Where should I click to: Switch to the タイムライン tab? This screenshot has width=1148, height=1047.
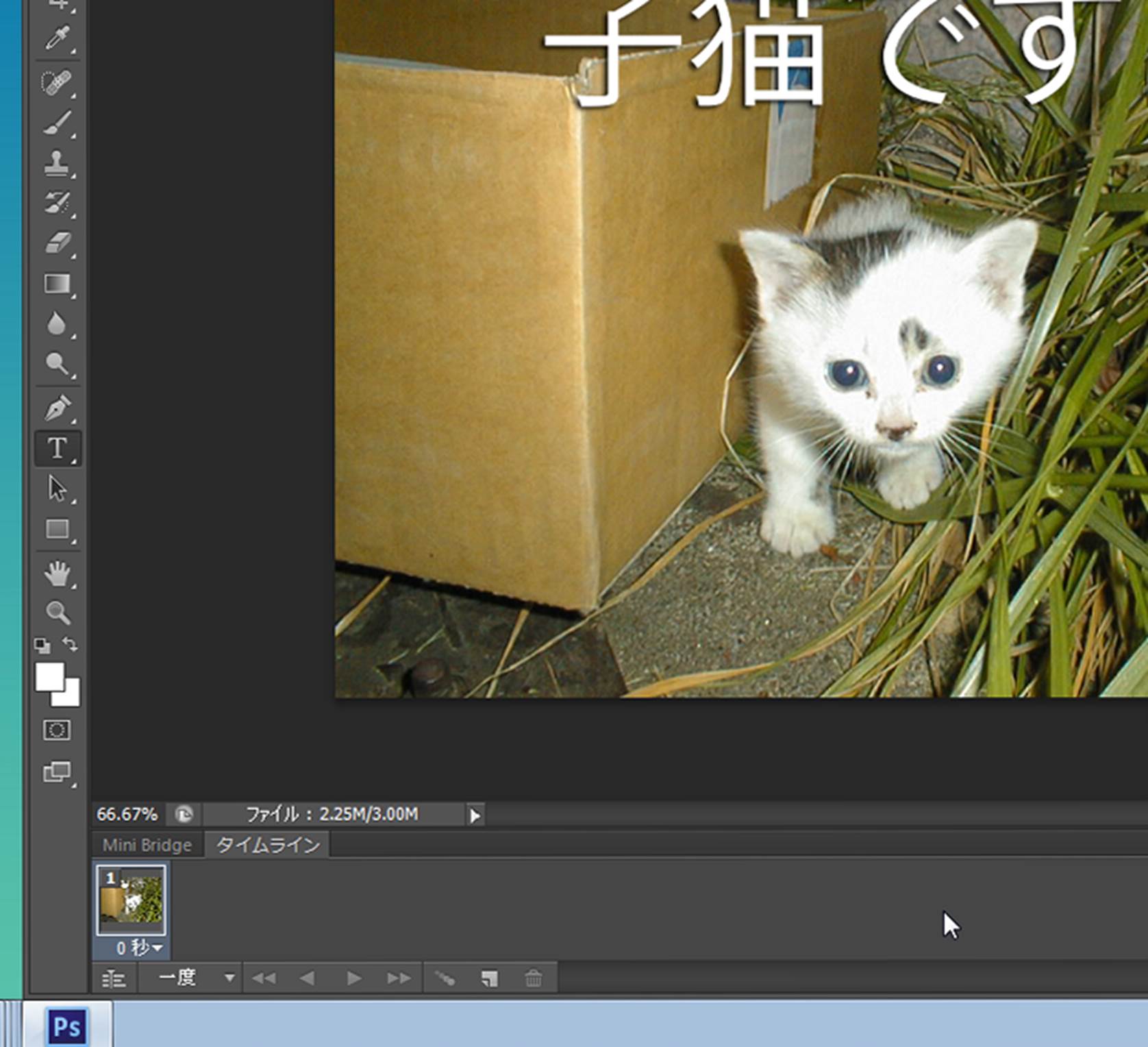(268, 845)
